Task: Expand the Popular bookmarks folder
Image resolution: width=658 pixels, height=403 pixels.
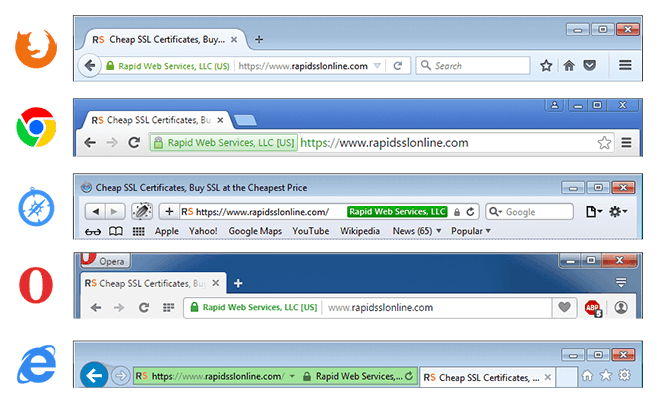Action: 471,231
